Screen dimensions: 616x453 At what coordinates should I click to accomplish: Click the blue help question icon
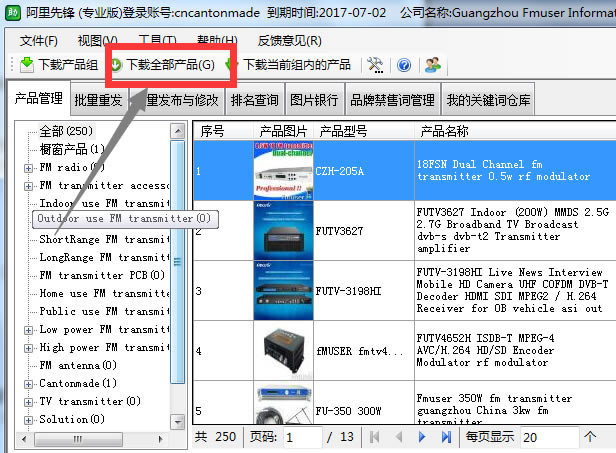click(x=404, y=65)
